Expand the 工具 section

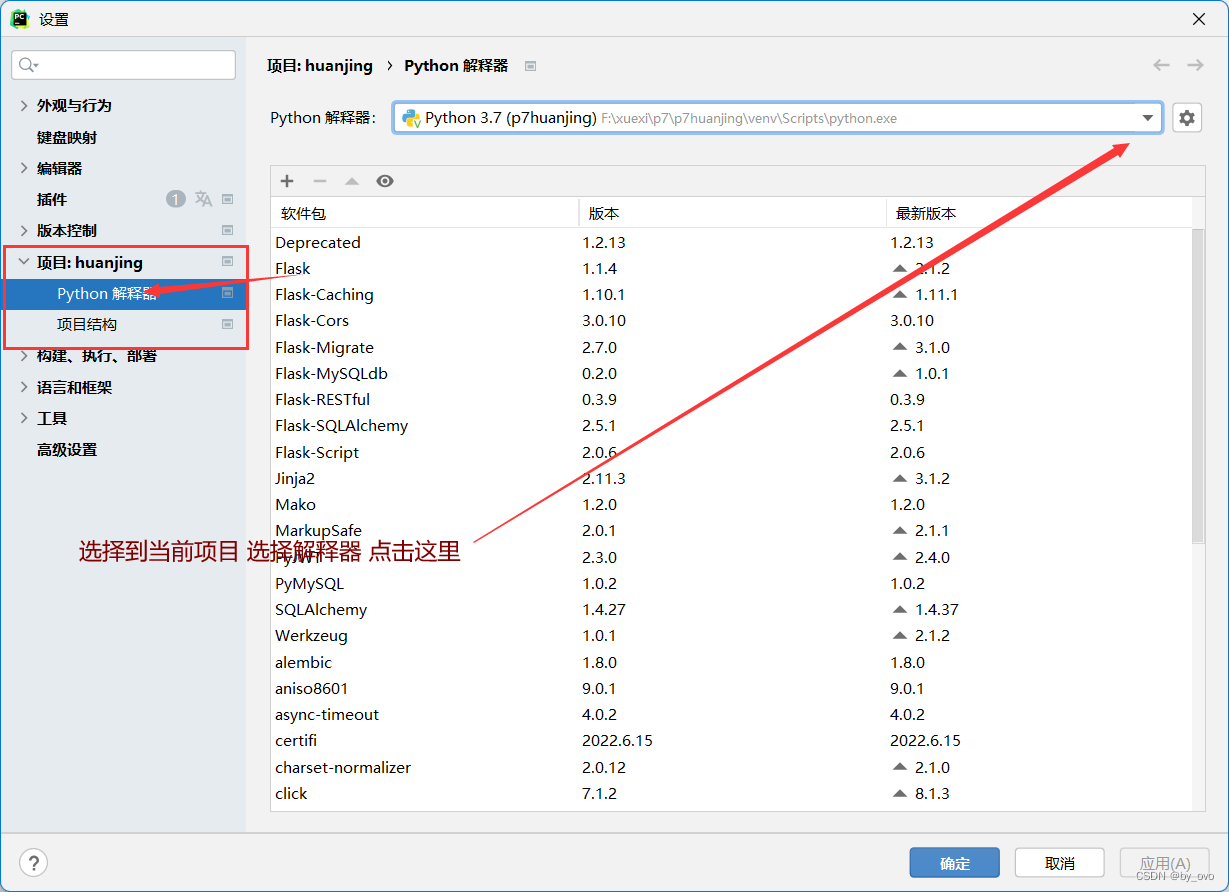coord(24,418)
